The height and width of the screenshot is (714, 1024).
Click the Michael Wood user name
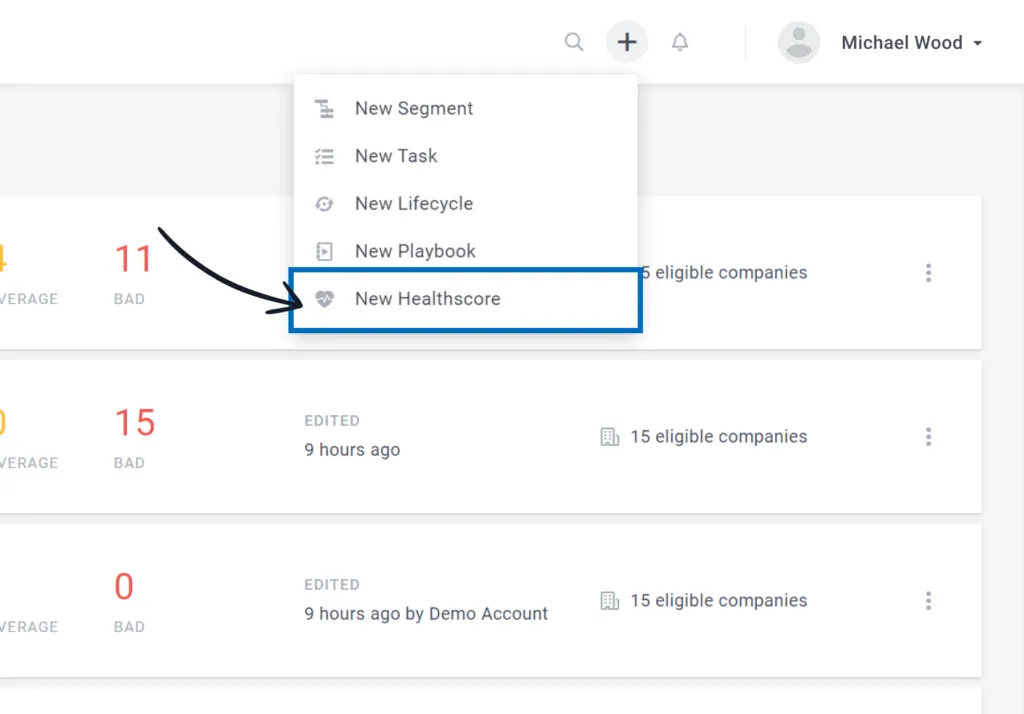pyautogui.click(x=902, y=43)
